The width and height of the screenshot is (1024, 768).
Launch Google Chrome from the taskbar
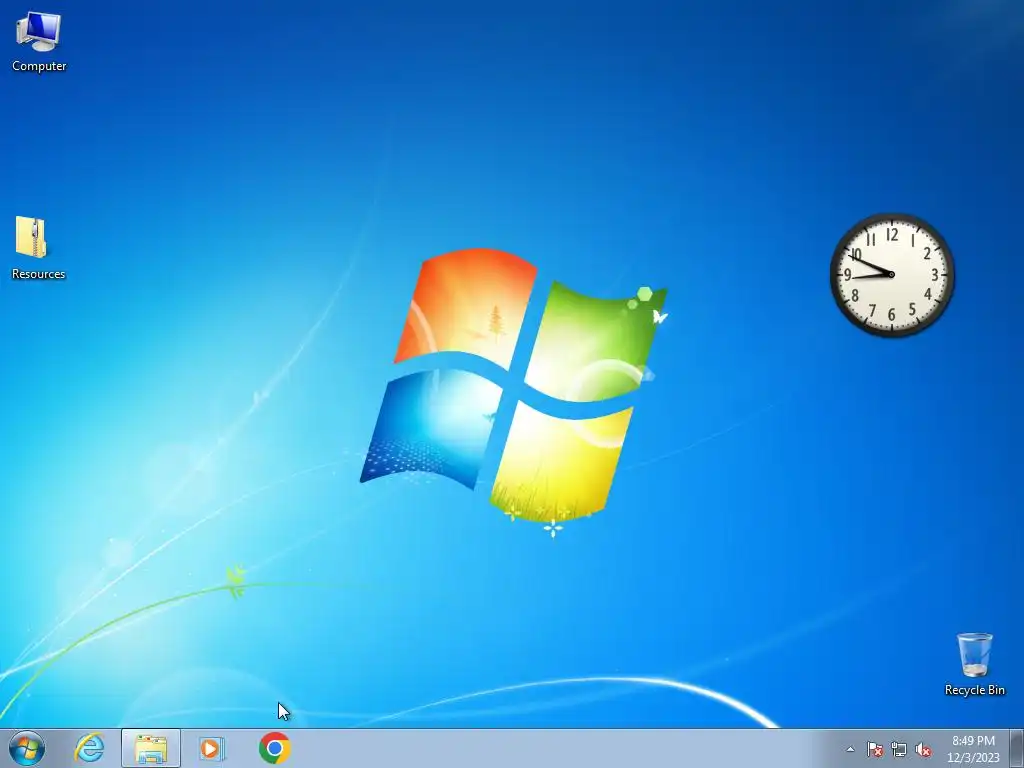(274, 748)
